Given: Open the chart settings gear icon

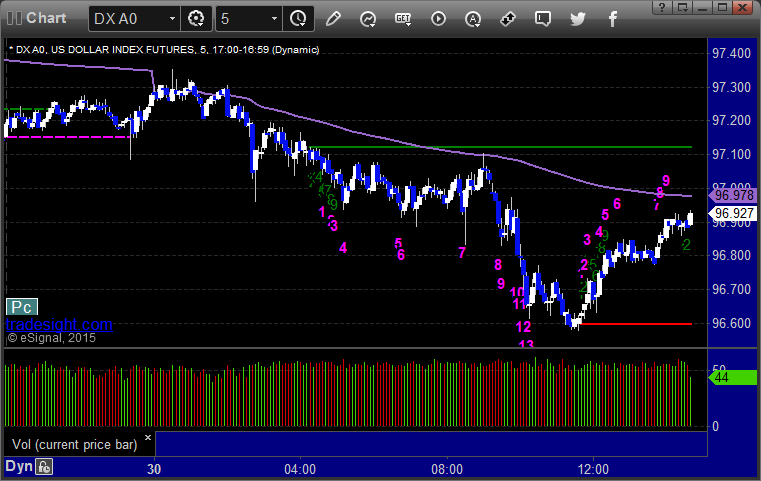Looking at the screenshot, I should pyautogui.click(x=196, y=19).
